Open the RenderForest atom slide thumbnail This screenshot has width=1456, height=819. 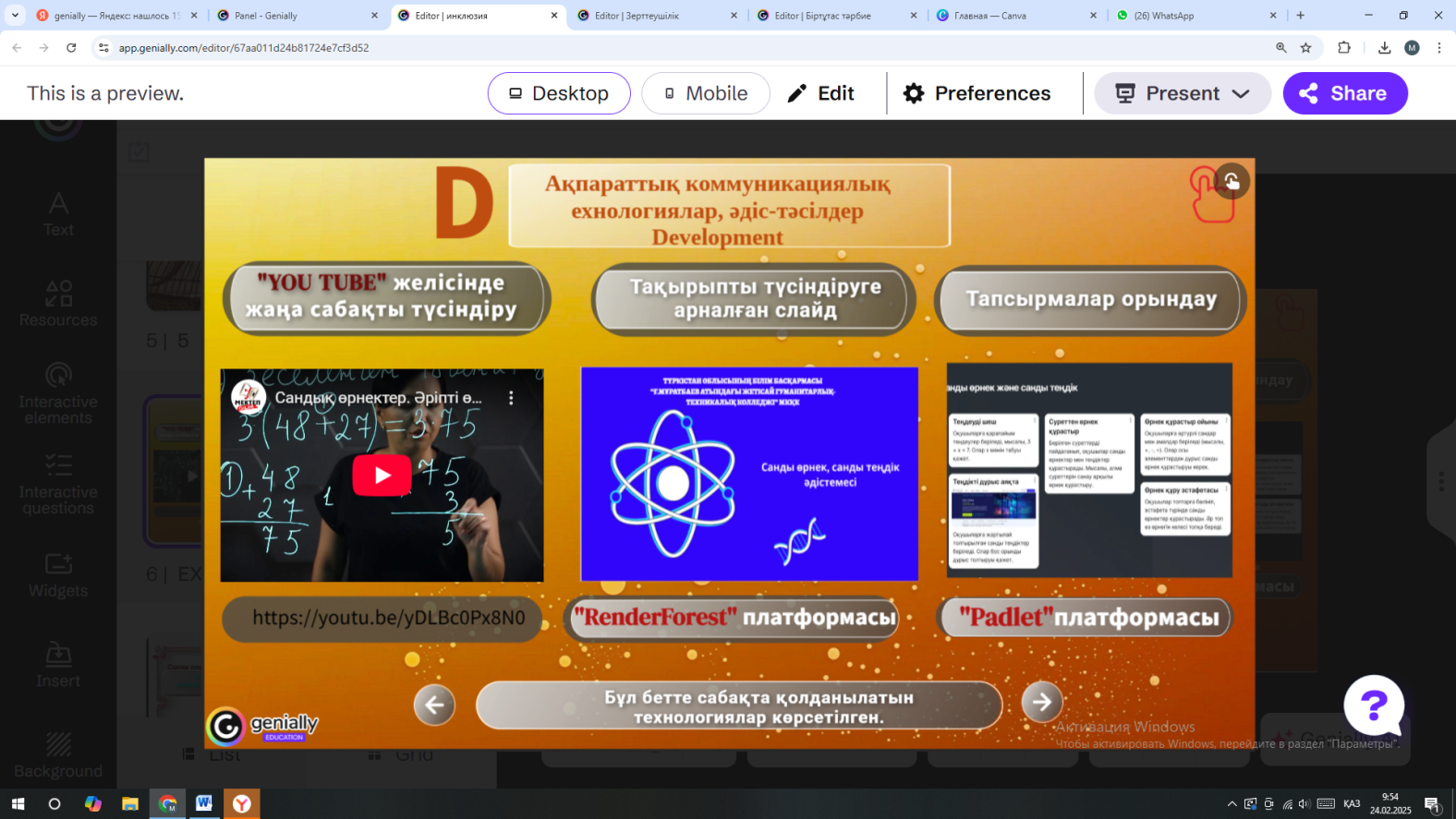pyautogui.click(x=749, y=474)
